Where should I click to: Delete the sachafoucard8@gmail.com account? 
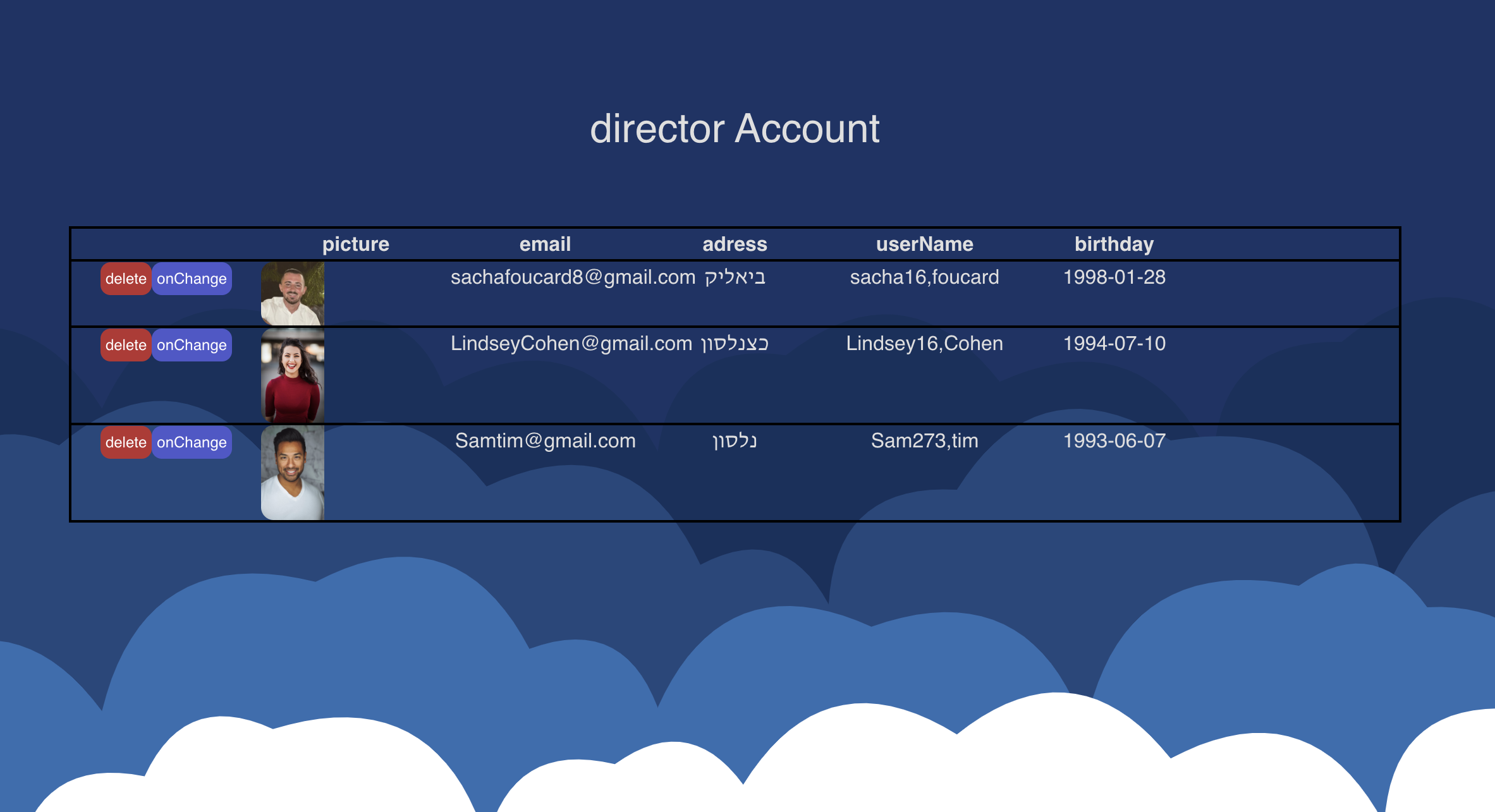tap(126, 279)
